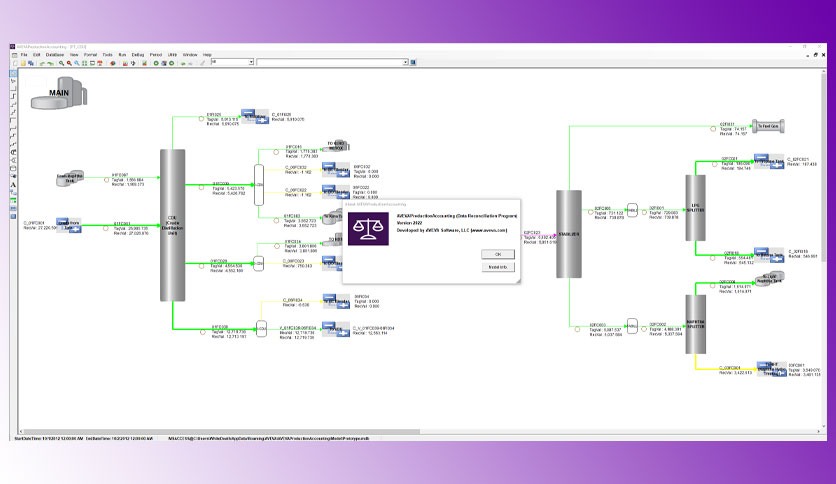
Task: Click the tank icon feeding stream 01FI007
Action: point(70,178)
